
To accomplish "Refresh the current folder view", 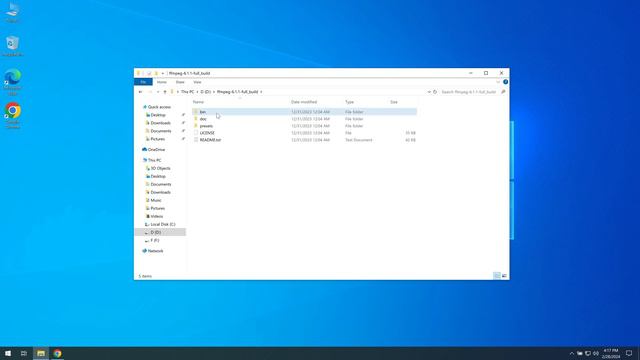I will pyautogui.click(x=435, y=92).
